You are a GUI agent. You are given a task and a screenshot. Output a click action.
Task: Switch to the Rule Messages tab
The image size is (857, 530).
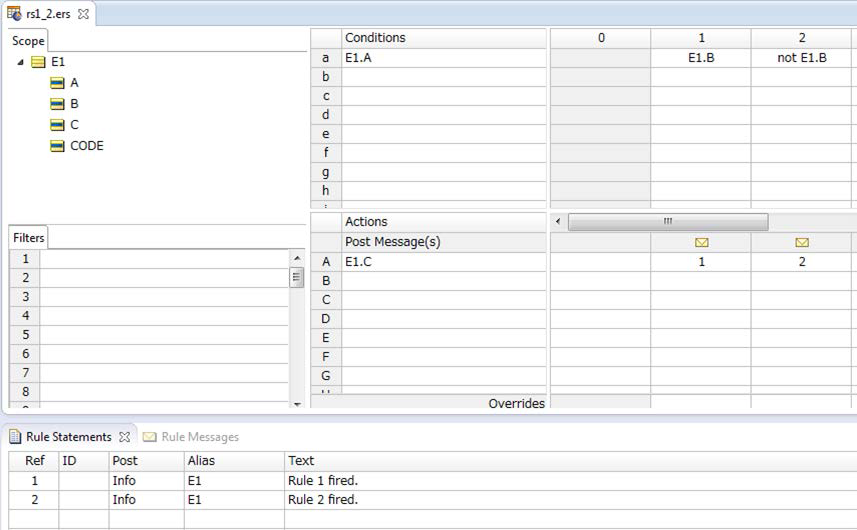pyautogui.click(x=200, y=437)
